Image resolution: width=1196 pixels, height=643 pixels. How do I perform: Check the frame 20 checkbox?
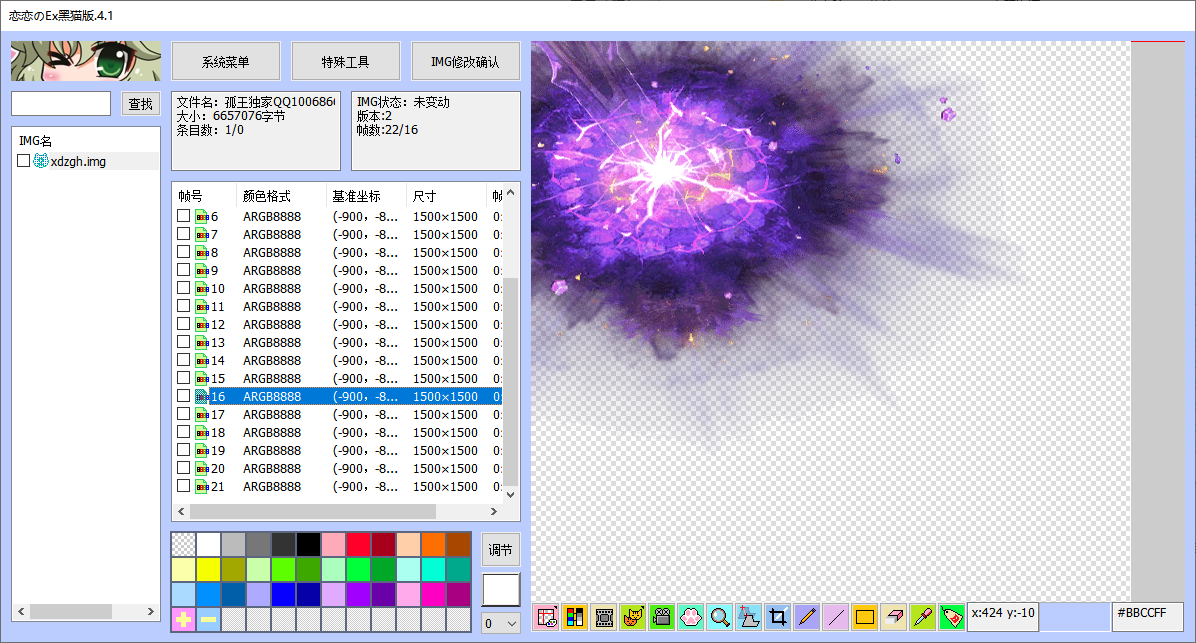(x=183, y=468)
